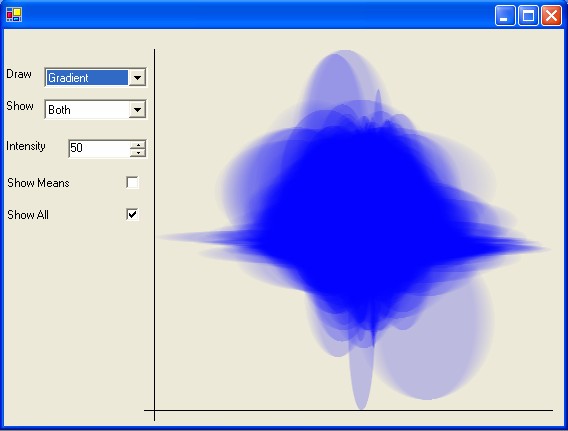Decrease Intensity with the down spinner arrow
The height and width of the screenshot is (431, 568).
point(138,153)
